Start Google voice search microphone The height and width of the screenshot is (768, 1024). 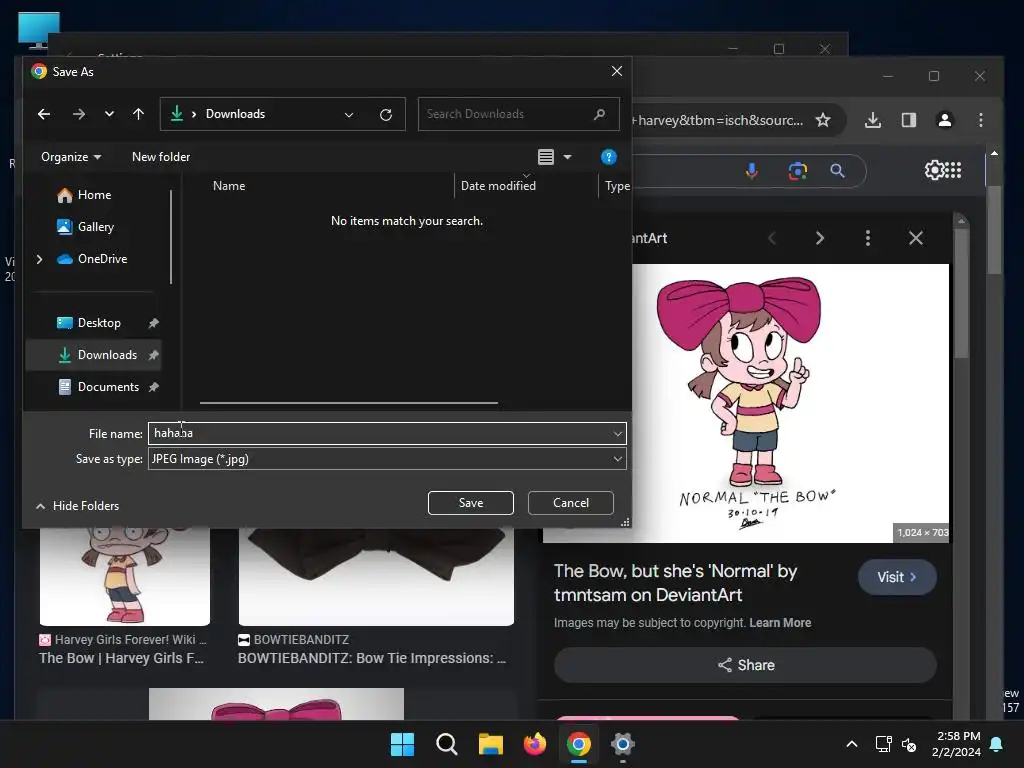[x=752, y=171]
